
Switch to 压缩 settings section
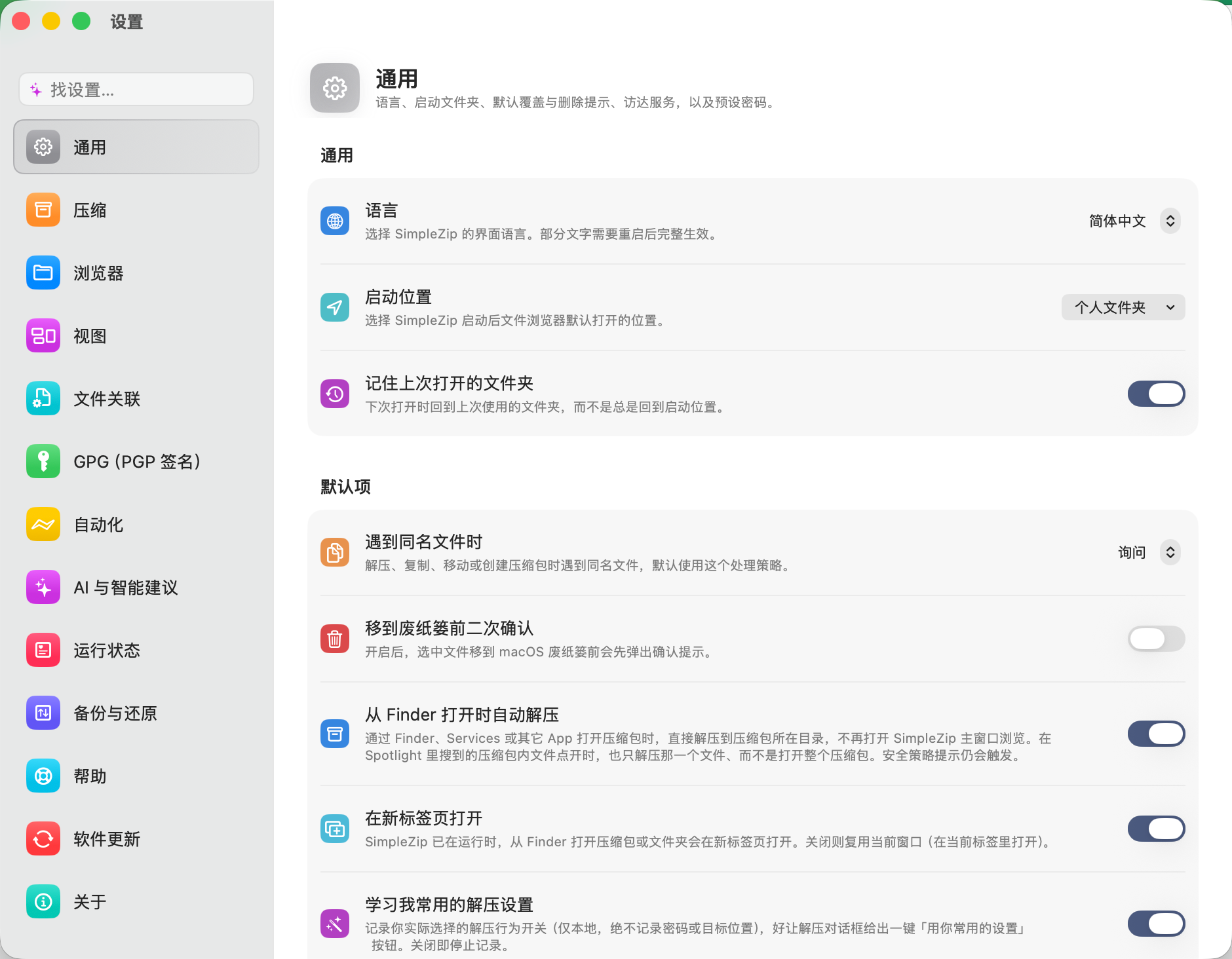(136, 210)
